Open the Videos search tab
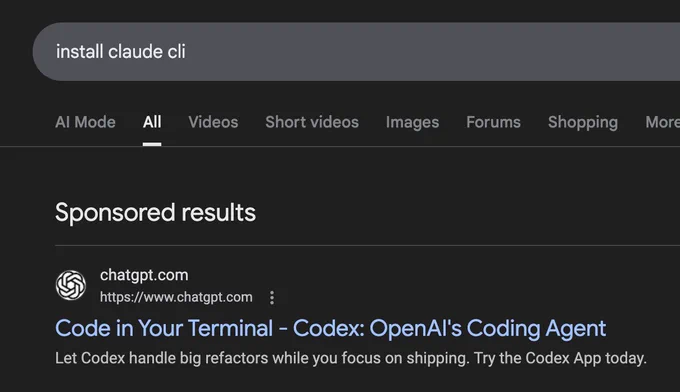 tap(213, 122)
